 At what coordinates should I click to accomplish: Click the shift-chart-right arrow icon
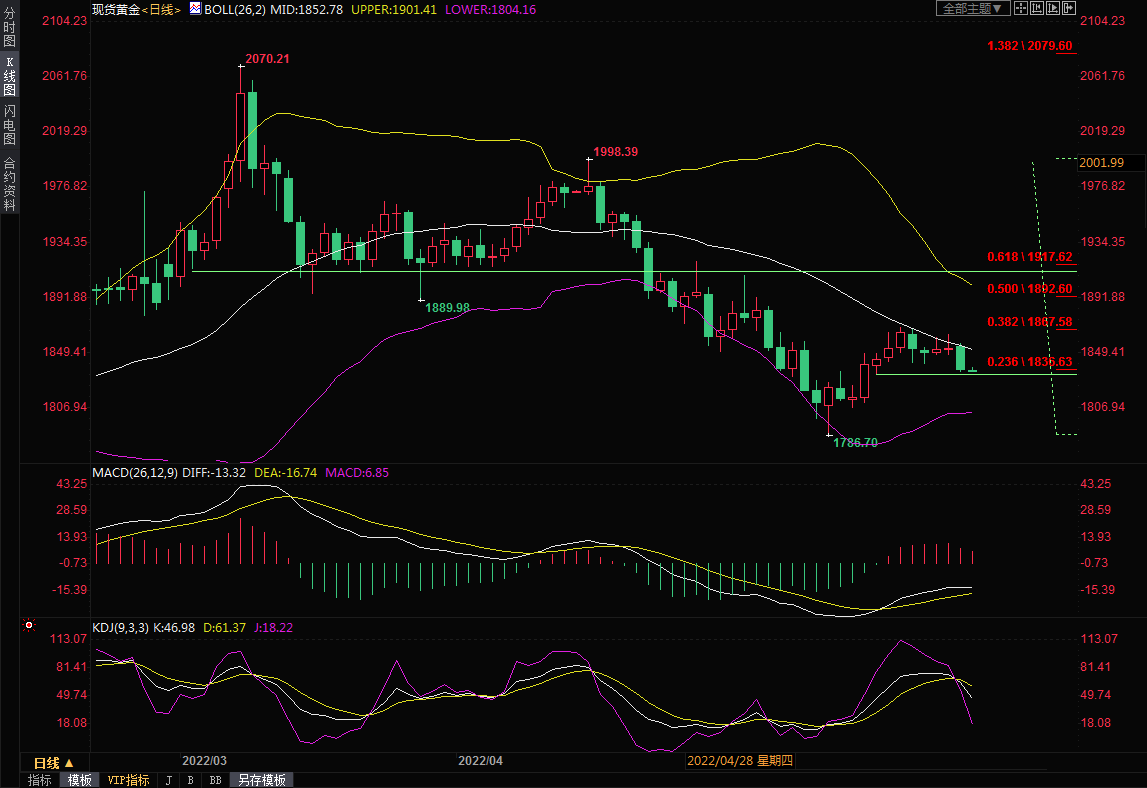coord(1068,8)
